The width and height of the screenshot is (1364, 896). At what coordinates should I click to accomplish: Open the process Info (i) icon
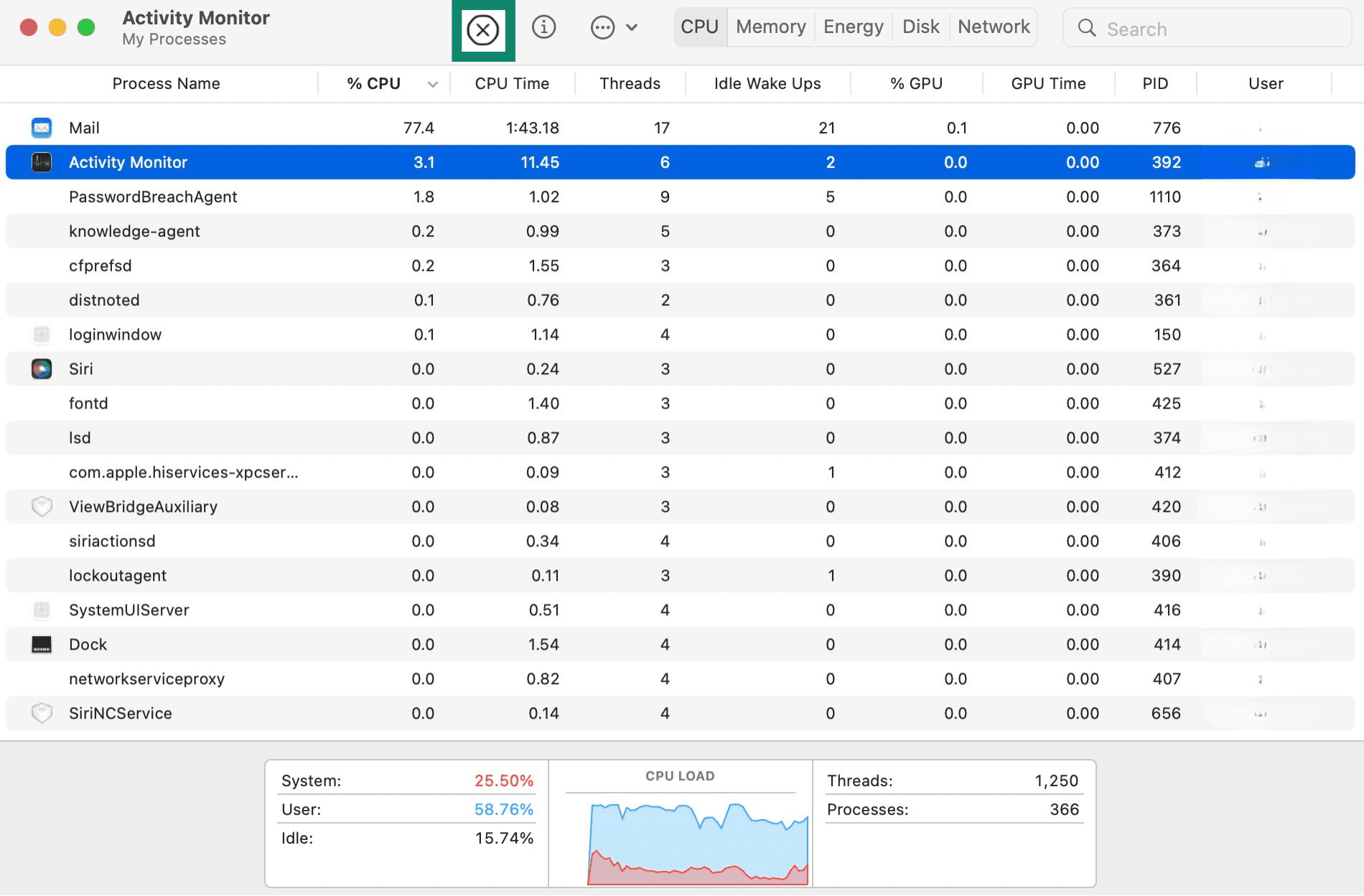543,27
